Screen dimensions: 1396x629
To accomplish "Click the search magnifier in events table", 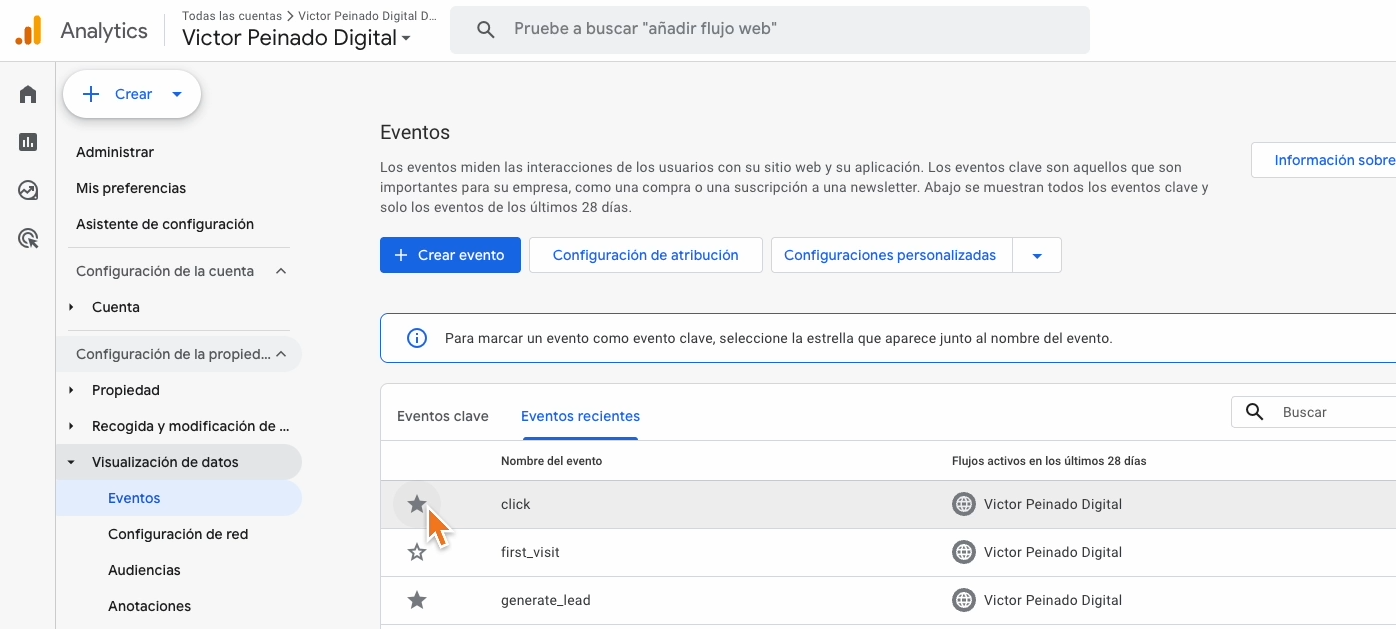I will click(x=1254, y=412).
